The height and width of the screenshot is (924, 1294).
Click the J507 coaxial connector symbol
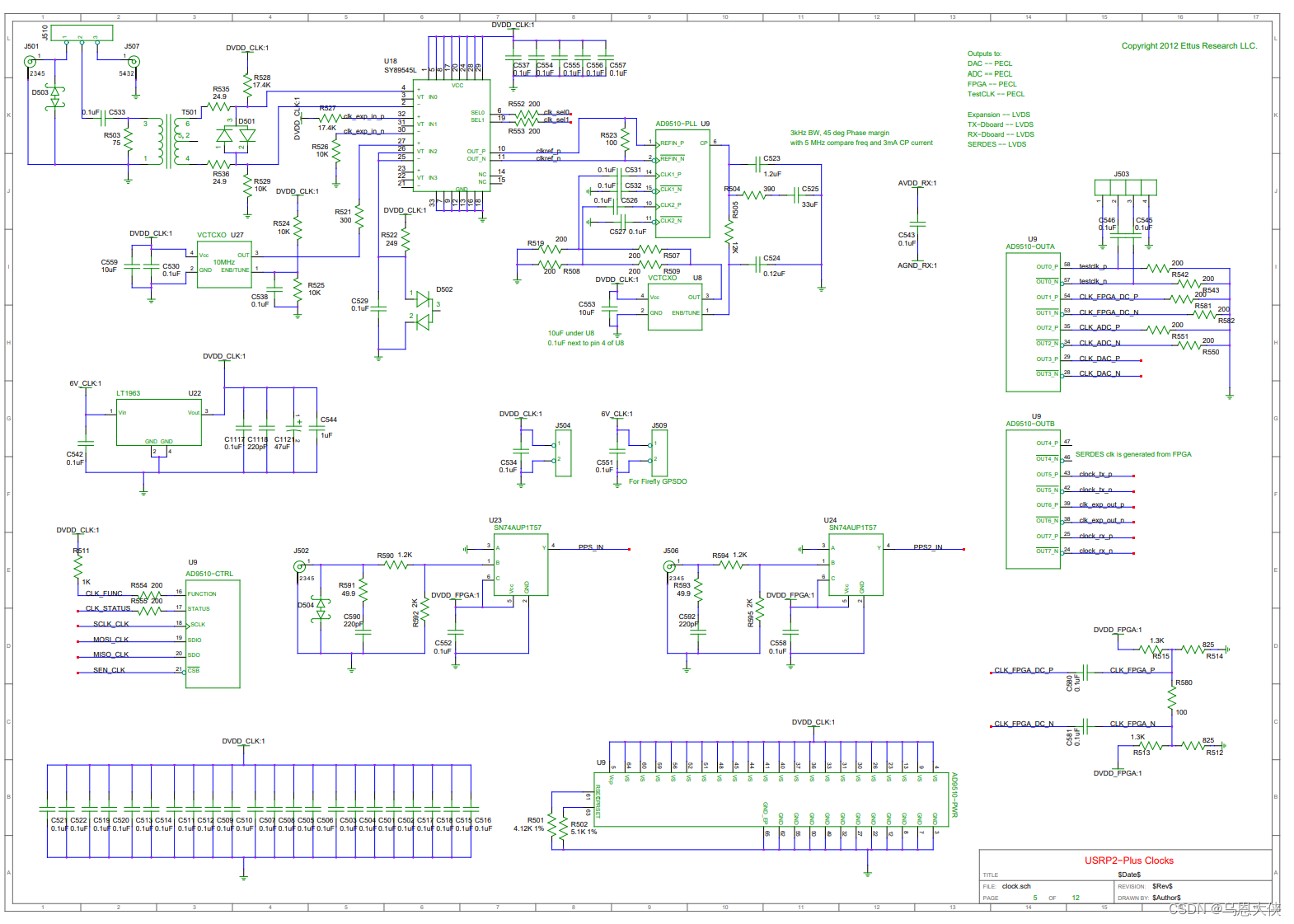click(x=134, y=62)
